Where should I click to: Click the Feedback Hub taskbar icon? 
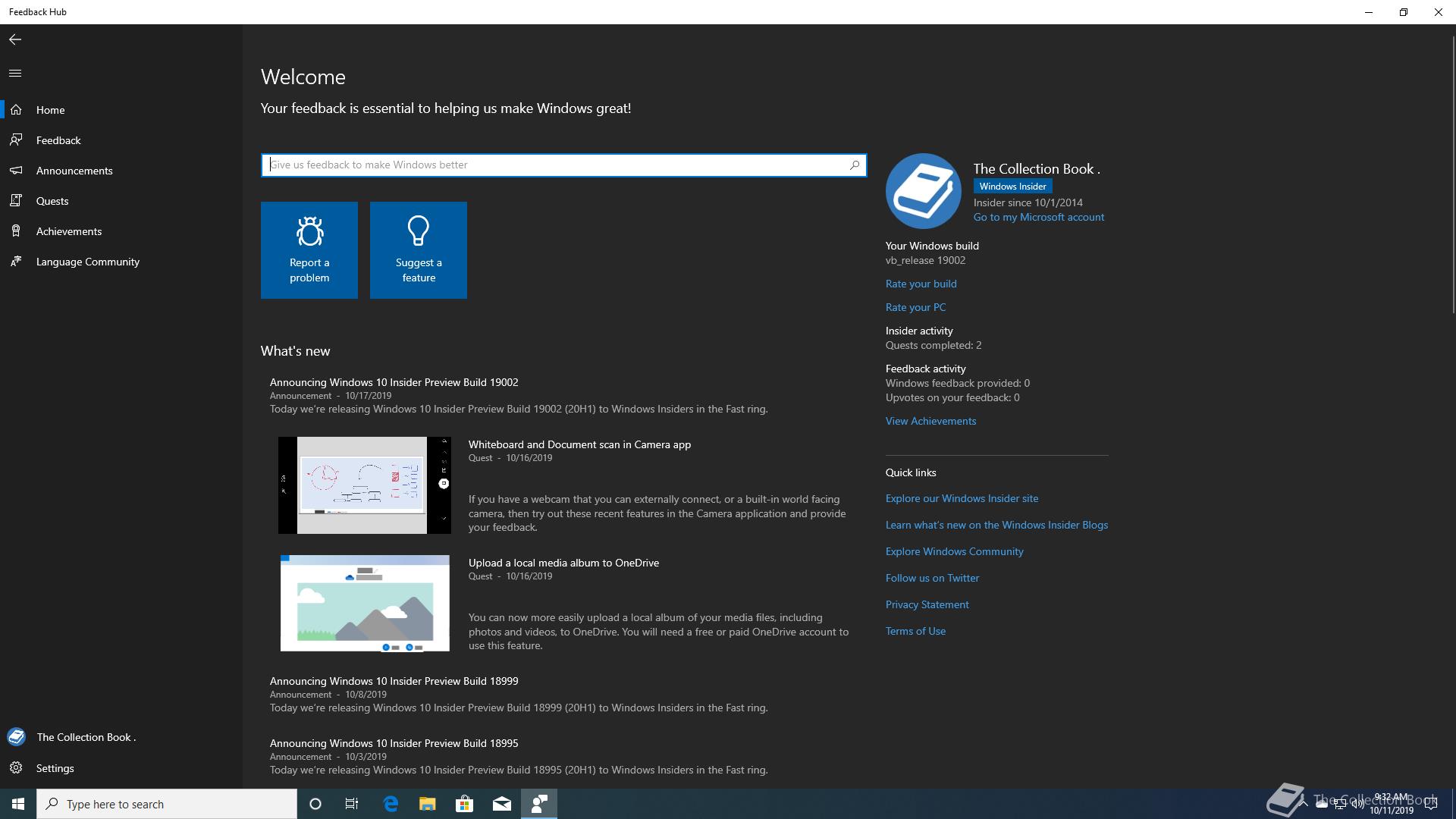tap(539, 804)
